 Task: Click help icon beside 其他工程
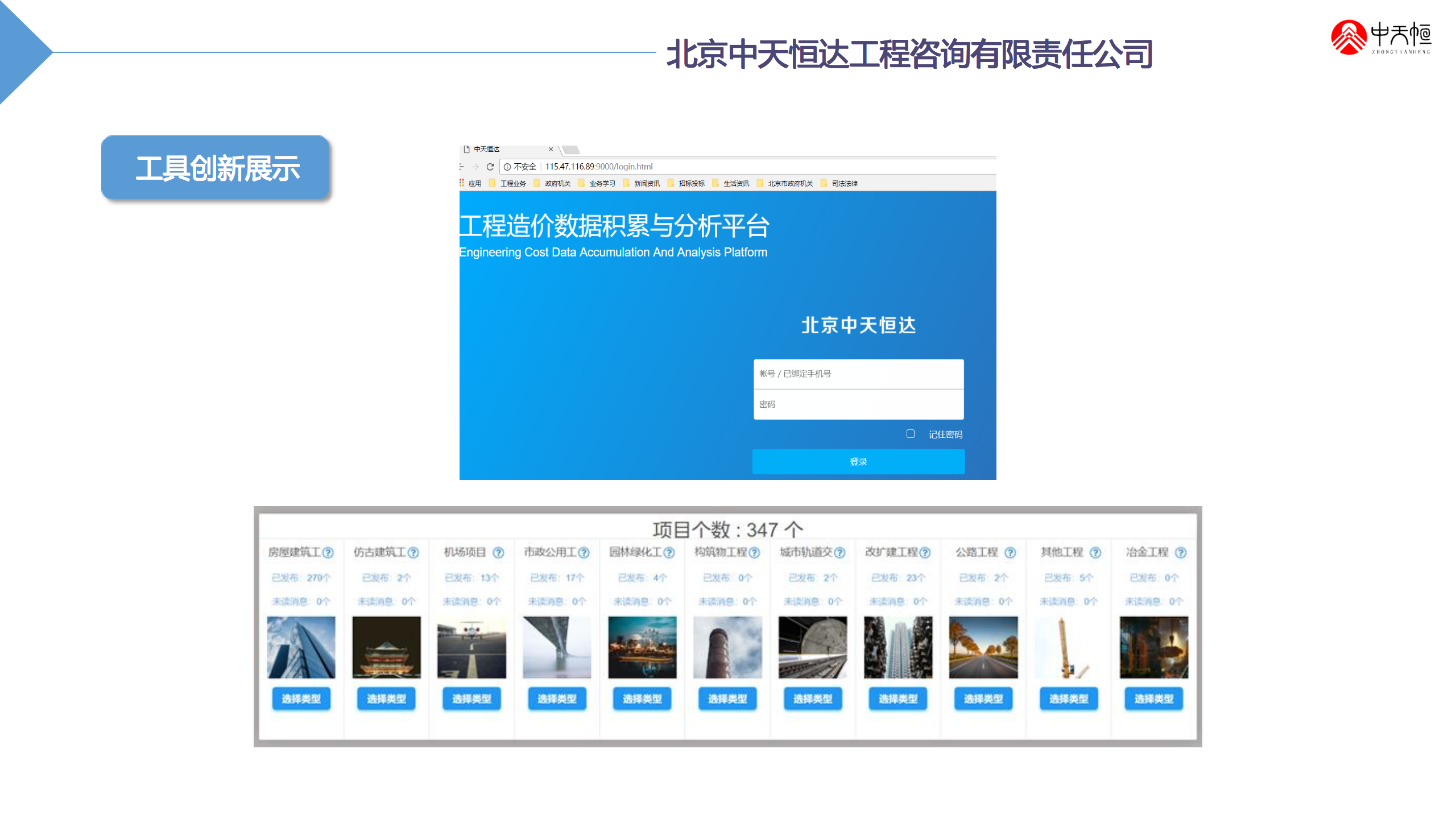click(x=1095, y=552)
